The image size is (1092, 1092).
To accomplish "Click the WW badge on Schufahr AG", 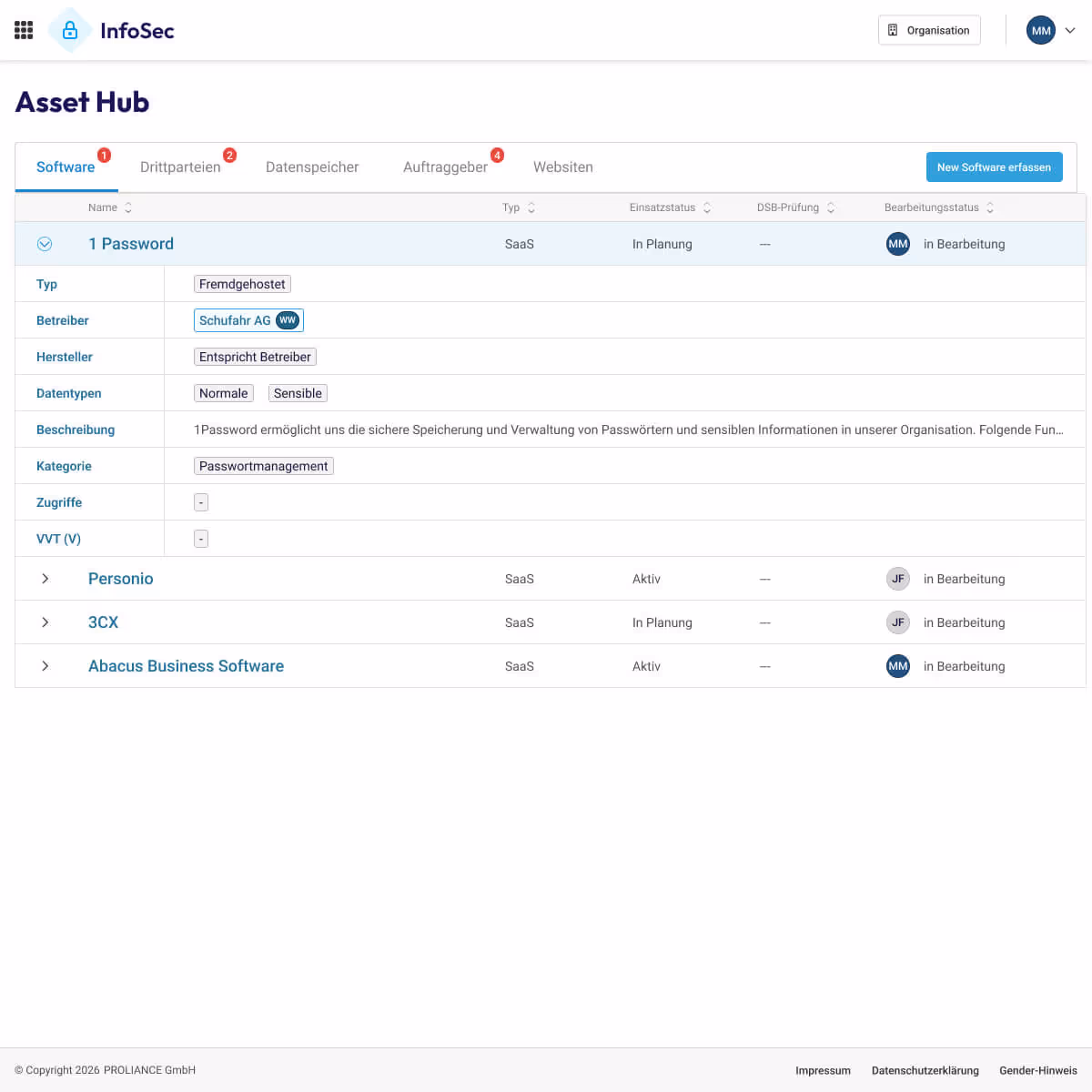I will pos(288,320).
